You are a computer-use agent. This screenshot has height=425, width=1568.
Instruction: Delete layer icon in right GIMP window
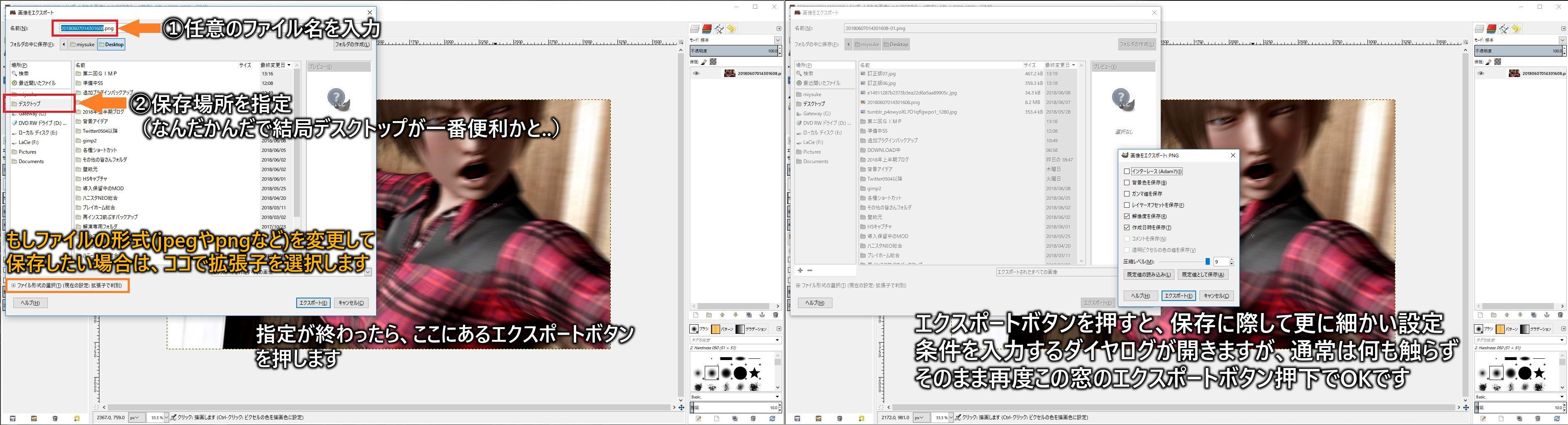pos(1560,315)
